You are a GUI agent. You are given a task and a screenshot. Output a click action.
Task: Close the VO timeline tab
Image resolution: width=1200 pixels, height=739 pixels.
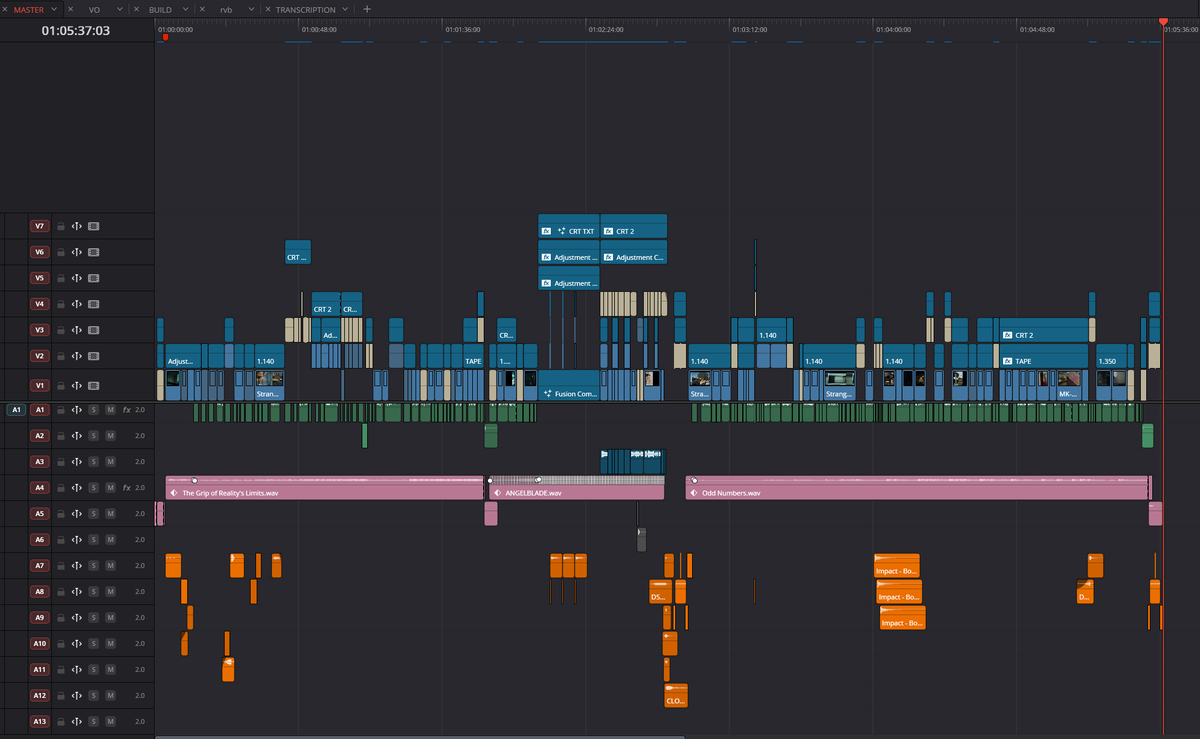(70, 9)
